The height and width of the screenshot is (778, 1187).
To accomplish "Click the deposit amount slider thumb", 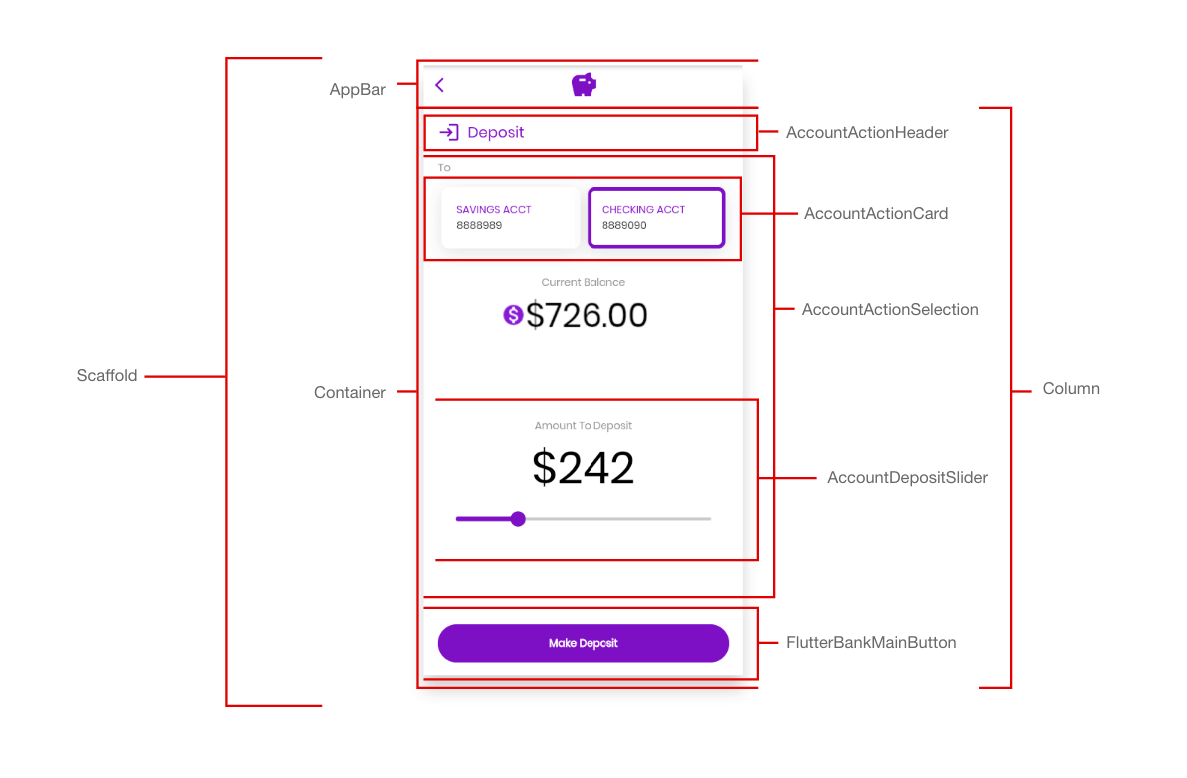I will click(518, 519).
